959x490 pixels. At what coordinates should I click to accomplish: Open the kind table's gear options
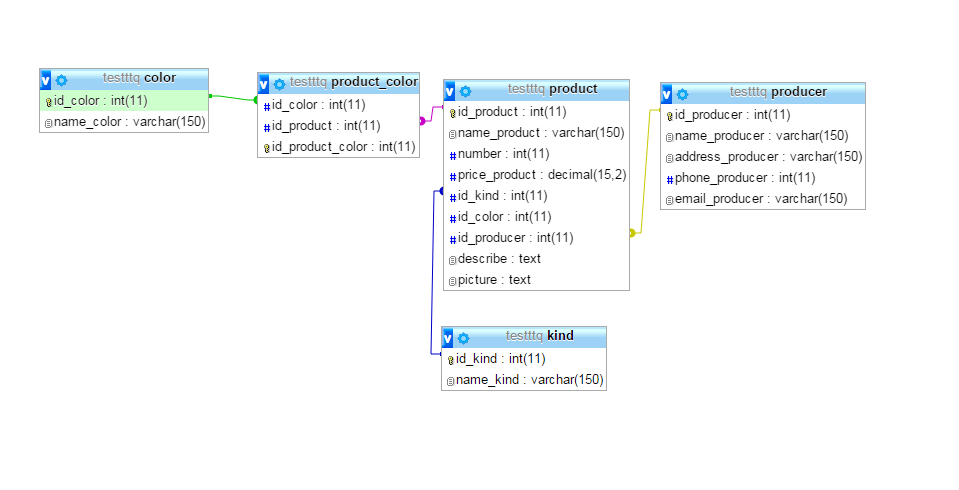tap(463, 338)
